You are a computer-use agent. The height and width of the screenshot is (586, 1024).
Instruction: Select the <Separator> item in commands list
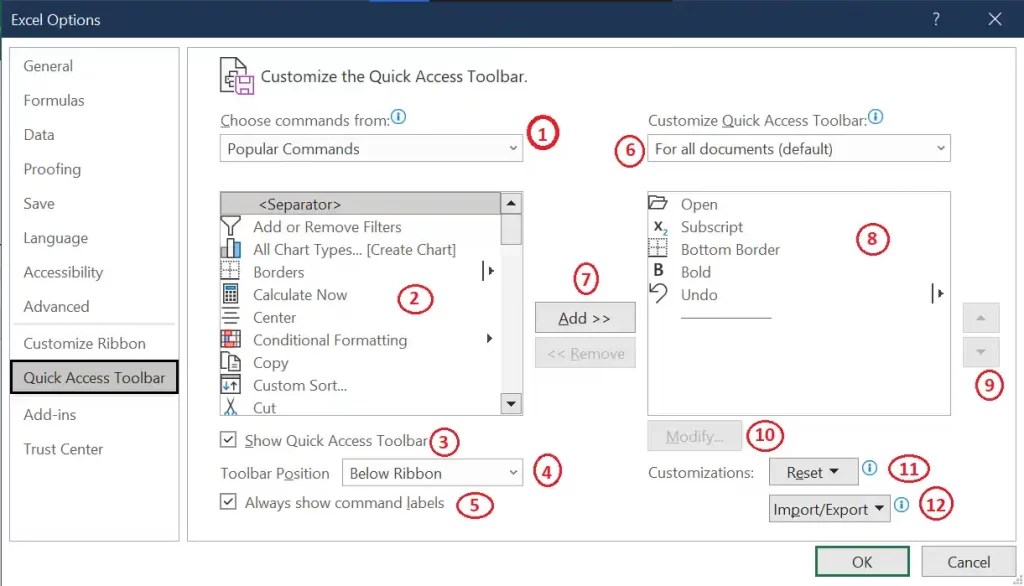tap(360, 204)
